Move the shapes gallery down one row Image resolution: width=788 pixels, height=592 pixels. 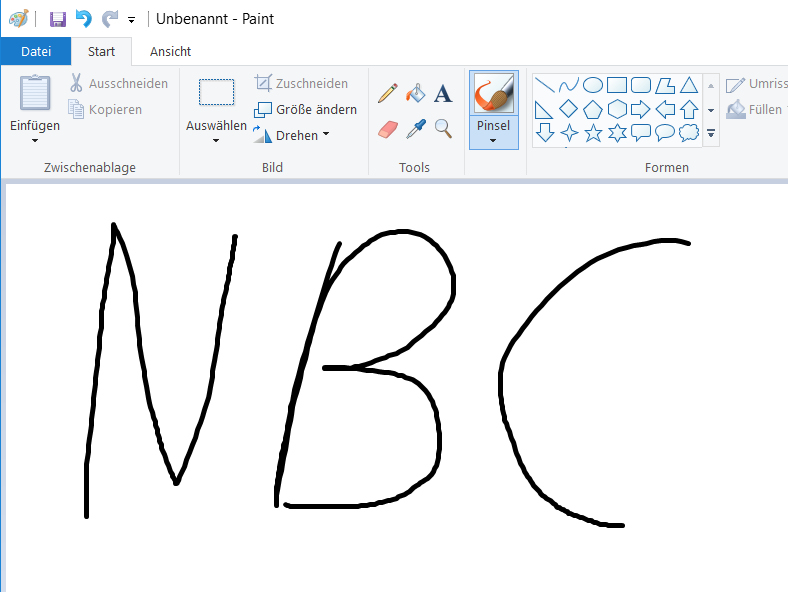point(711,110)
